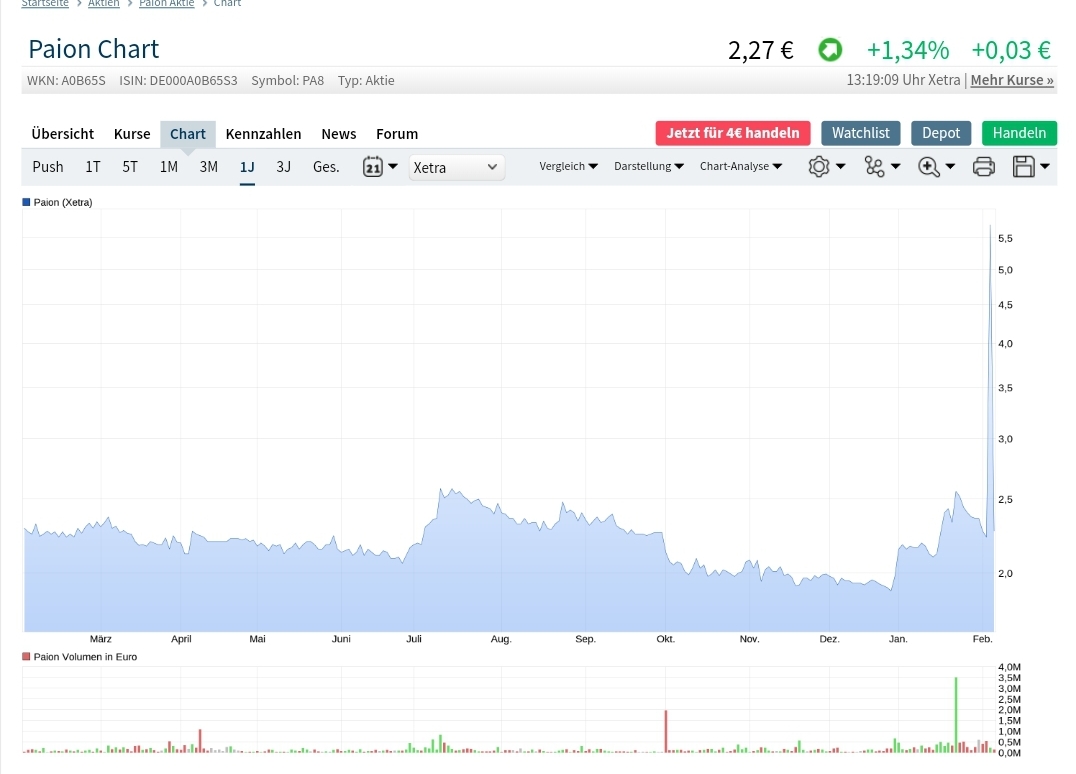This screenshot has height=774, width=1076.
Task: Add stock to Watchlist
Action: [861, 133]
